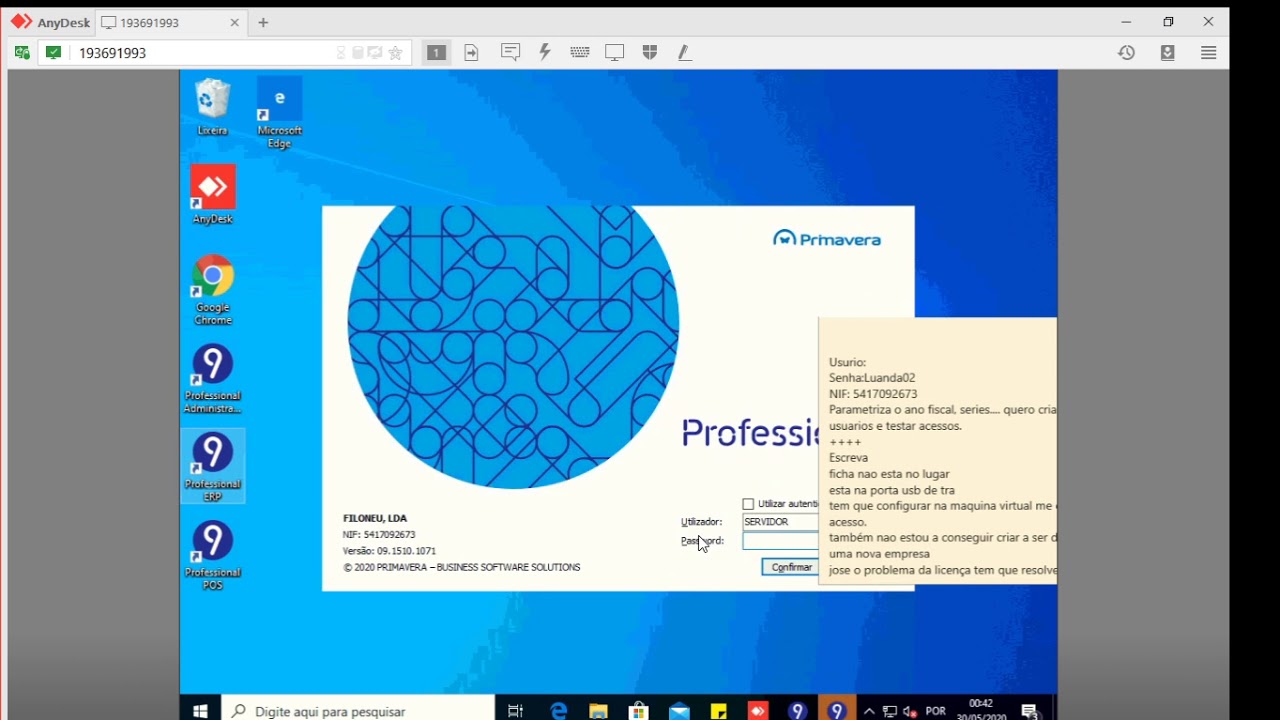Click 'uma nova empresa' note line
This screenshot has height=720, width=1280.
879,554
